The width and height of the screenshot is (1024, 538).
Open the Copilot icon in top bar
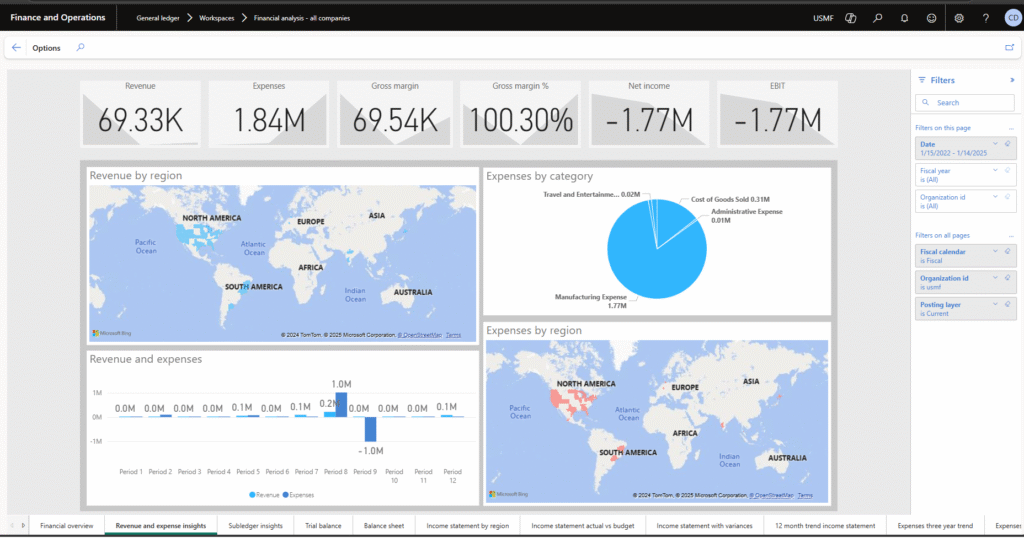(850, 18)
